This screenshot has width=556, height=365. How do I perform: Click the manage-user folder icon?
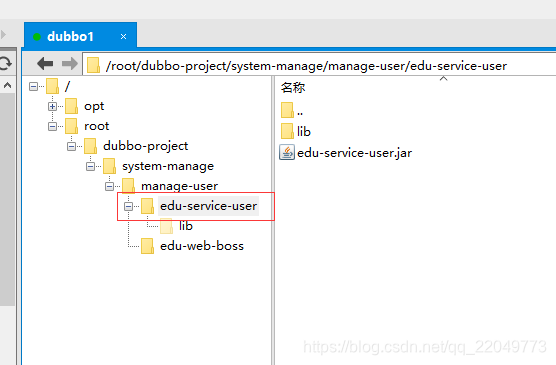coord(128,186)
